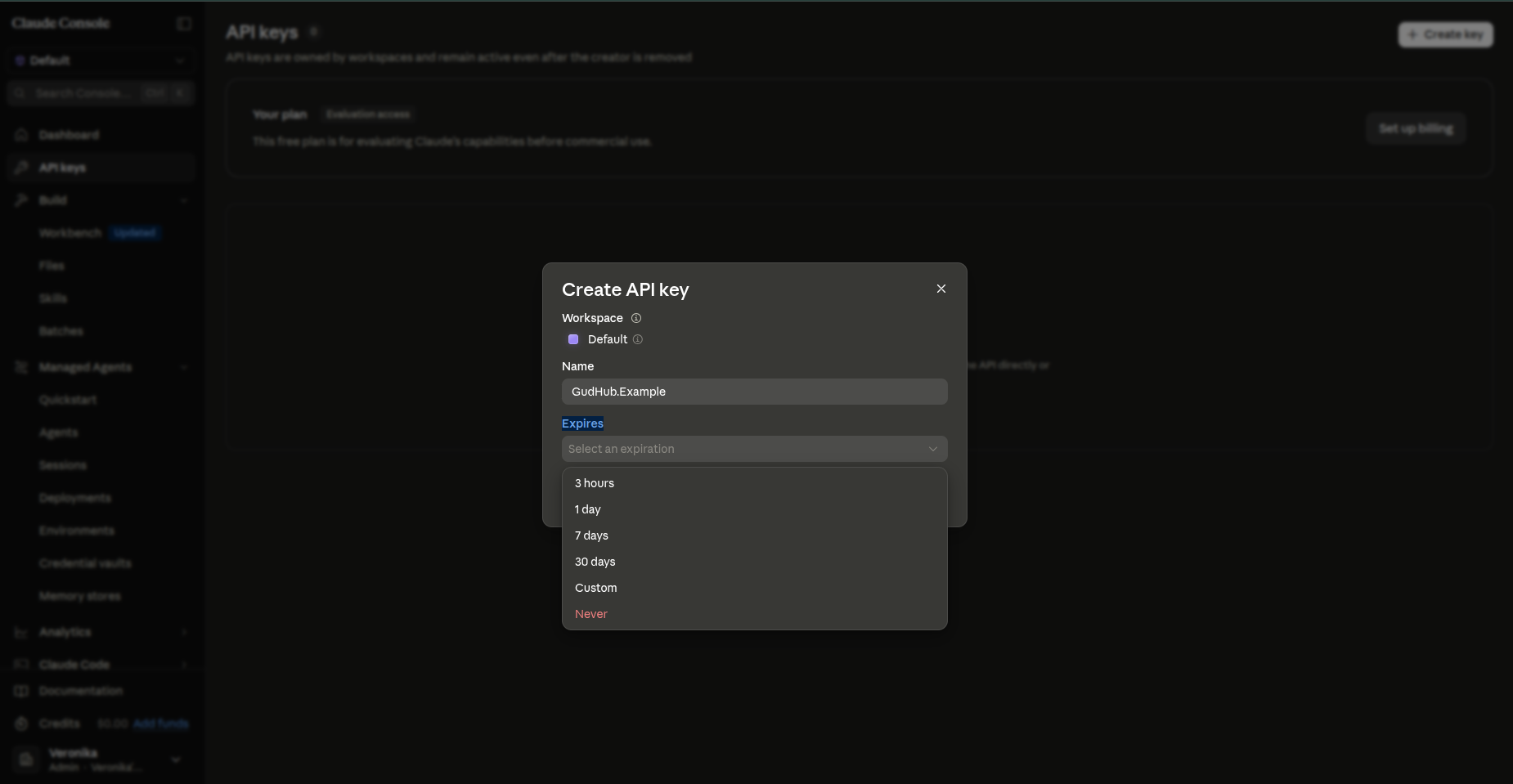Click the Set up billing button
Screen dimensions: 1513x784
tap(1416, 128)
